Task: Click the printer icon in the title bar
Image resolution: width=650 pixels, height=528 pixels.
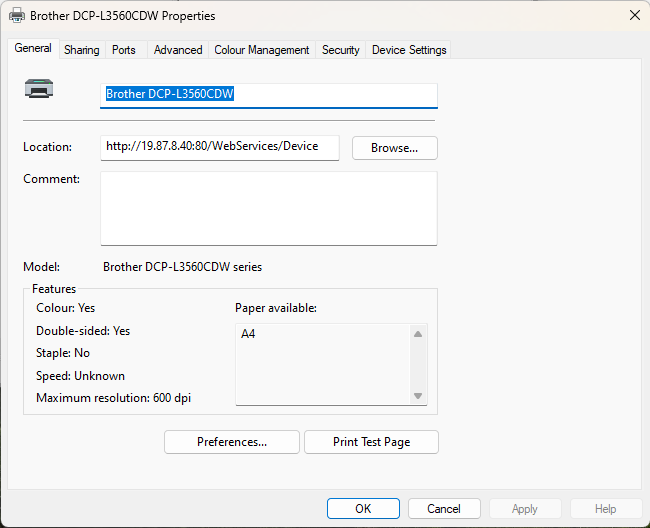Action: coord(17,16)
